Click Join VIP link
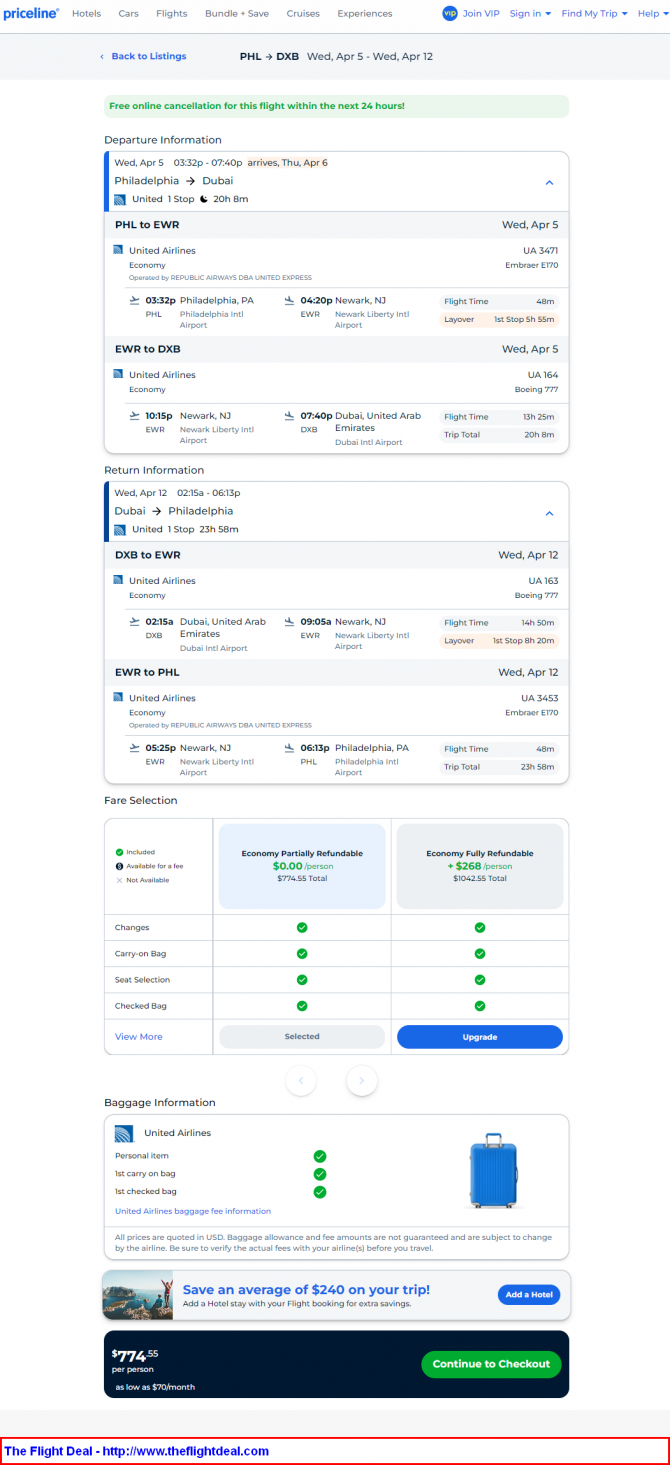 click(481, 14)
